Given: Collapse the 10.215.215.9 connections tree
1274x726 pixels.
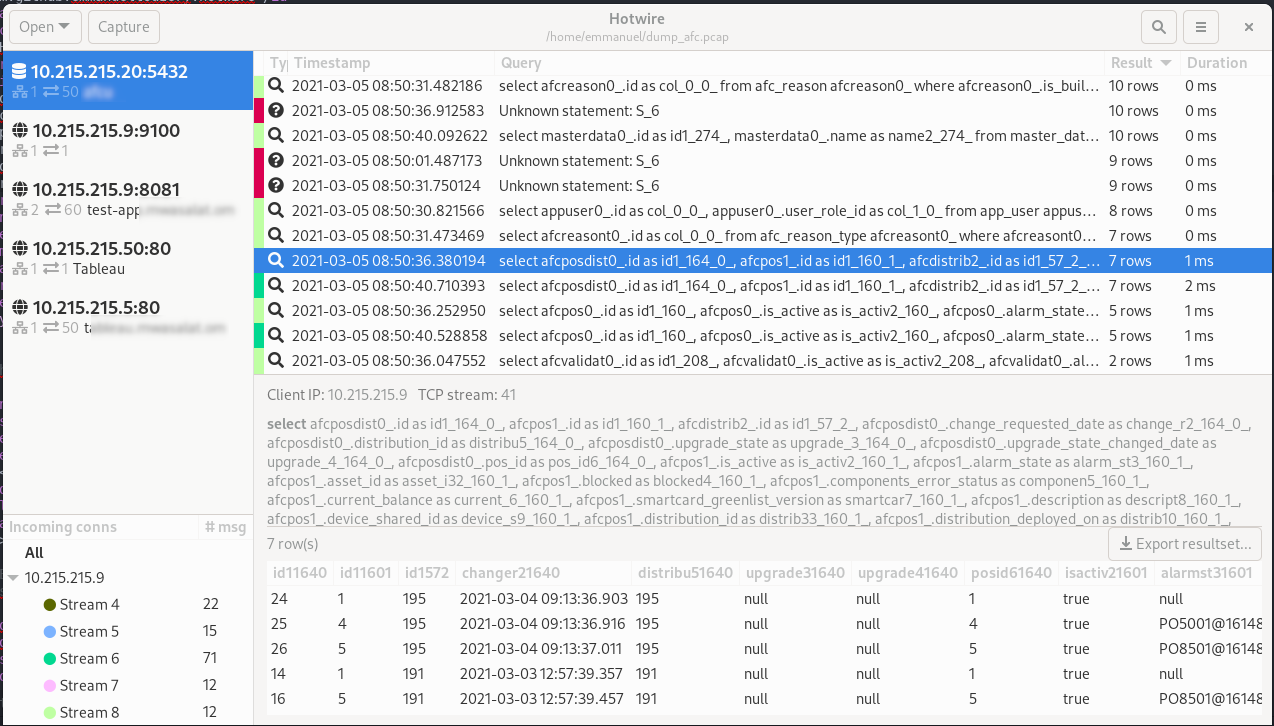Looking at the screenshot, I should point(13,578).
